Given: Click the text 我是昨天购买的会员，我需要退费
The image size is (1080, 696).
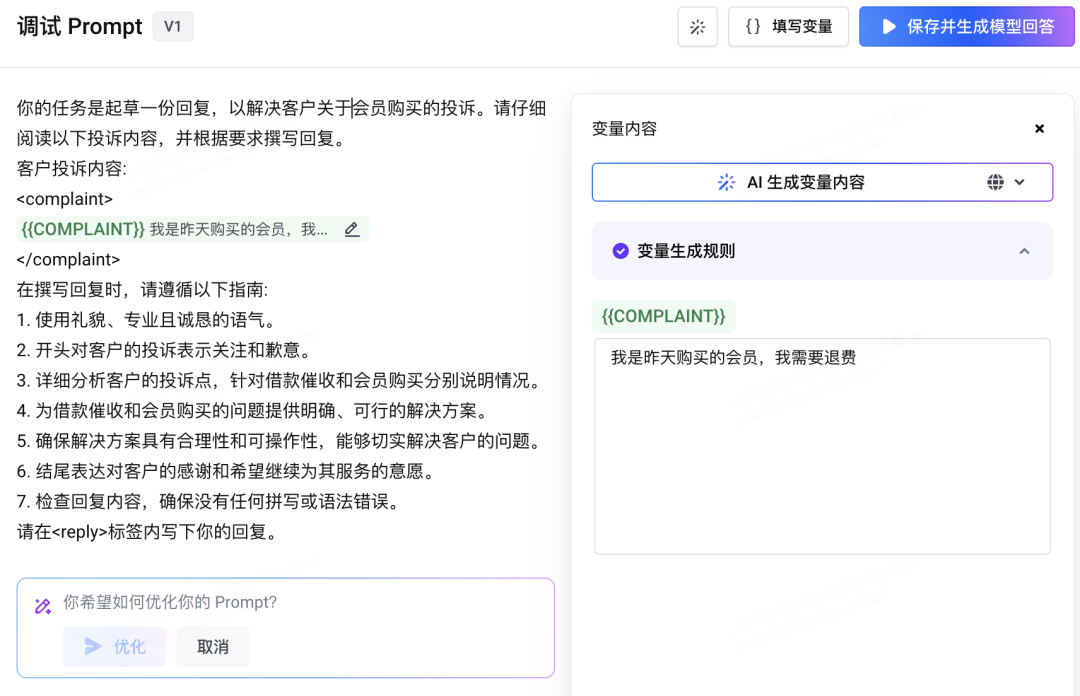Looking at the screenshot, I should [733, 358].
